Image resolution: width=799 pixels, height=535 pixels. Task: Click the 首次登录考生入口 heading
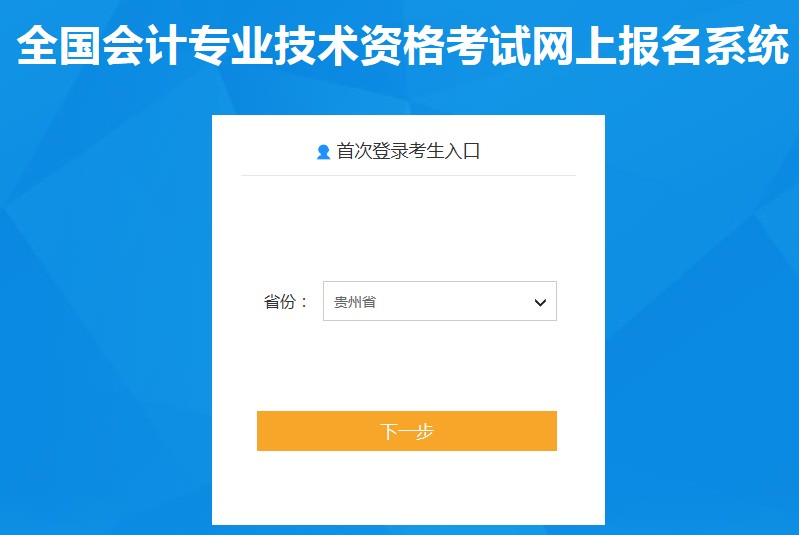(408, 151)
